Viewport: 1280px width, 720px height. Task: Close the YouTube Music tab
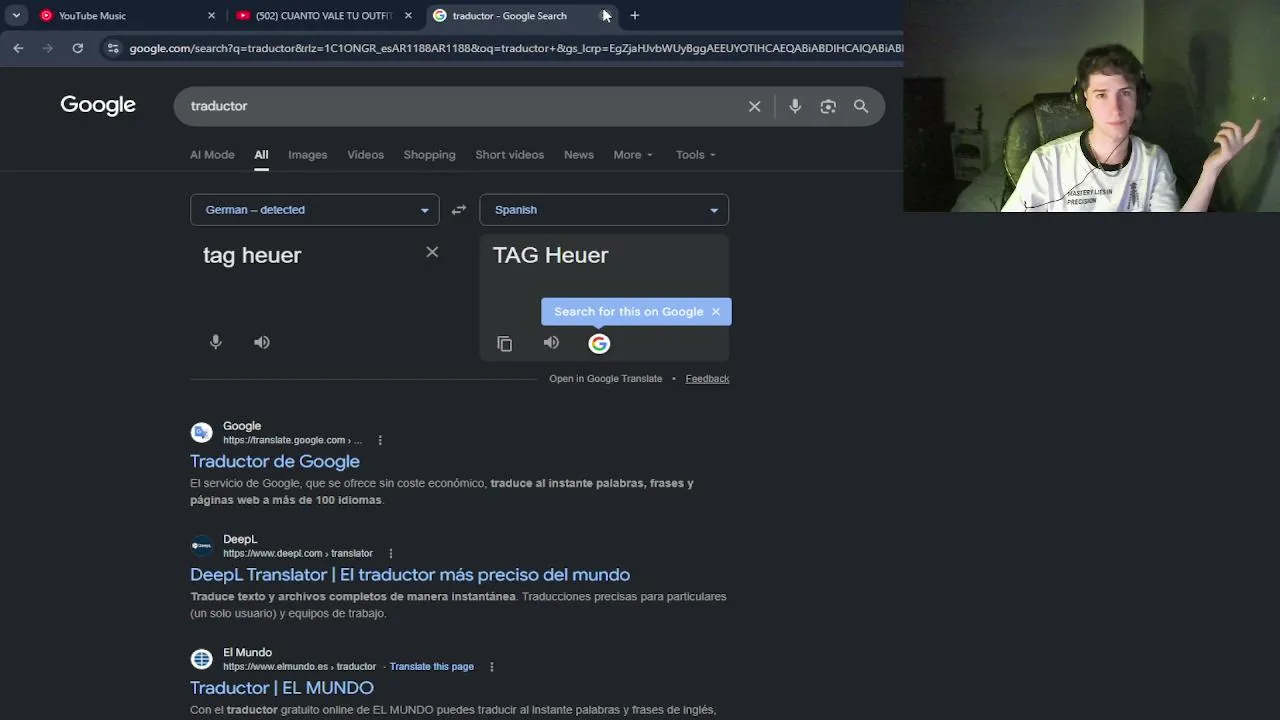(x=211, y=15)
